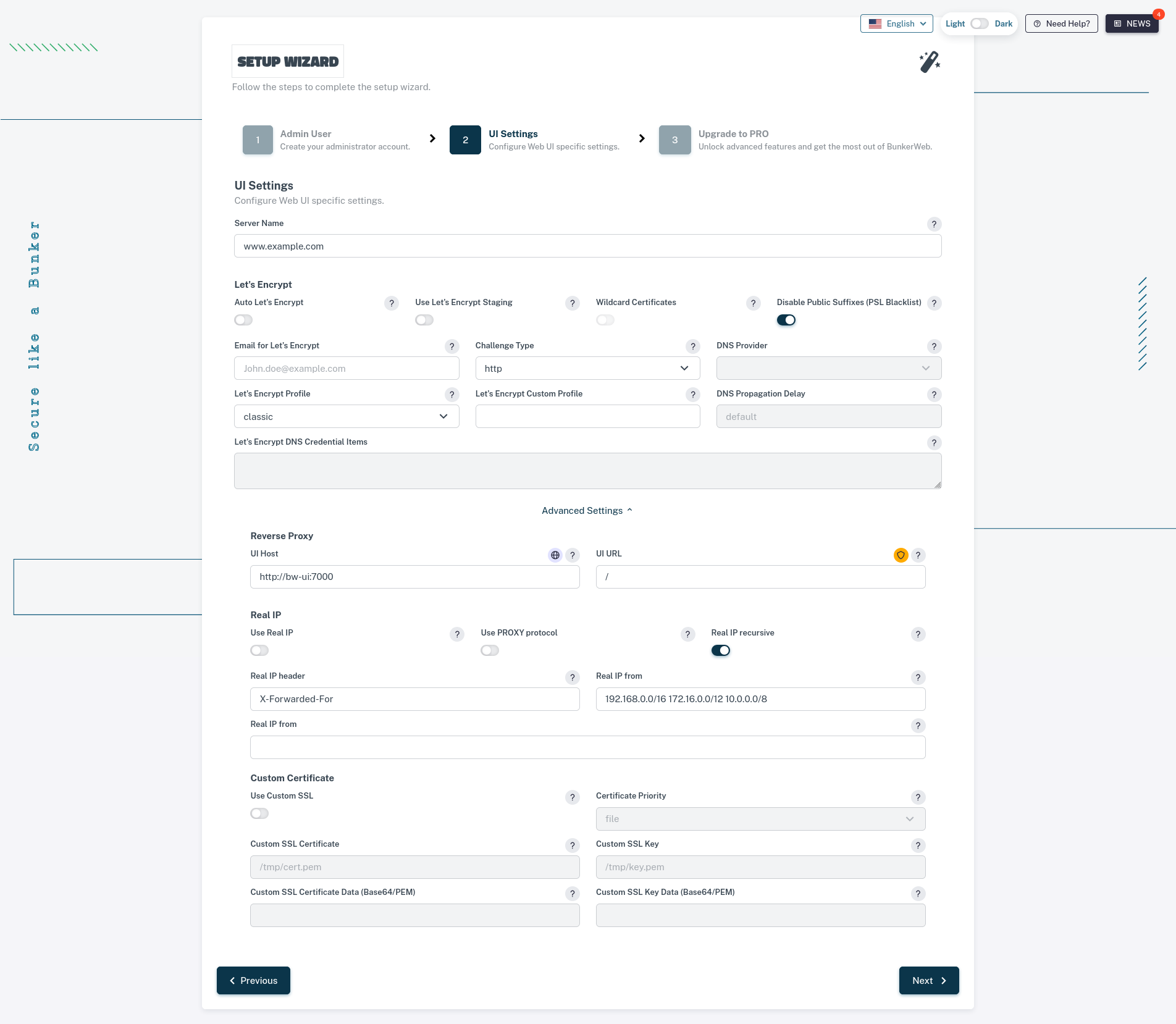Viewport: 1176px width, 1024px height.
Task: Open help for Real IP header
Action: click(x=573, y=678)
